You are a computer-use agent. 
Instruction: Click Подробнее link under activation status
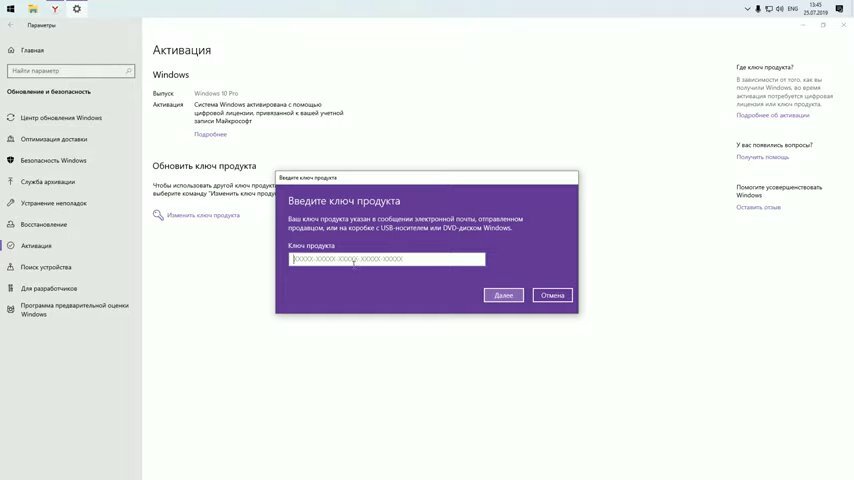(x=210, y=134)
